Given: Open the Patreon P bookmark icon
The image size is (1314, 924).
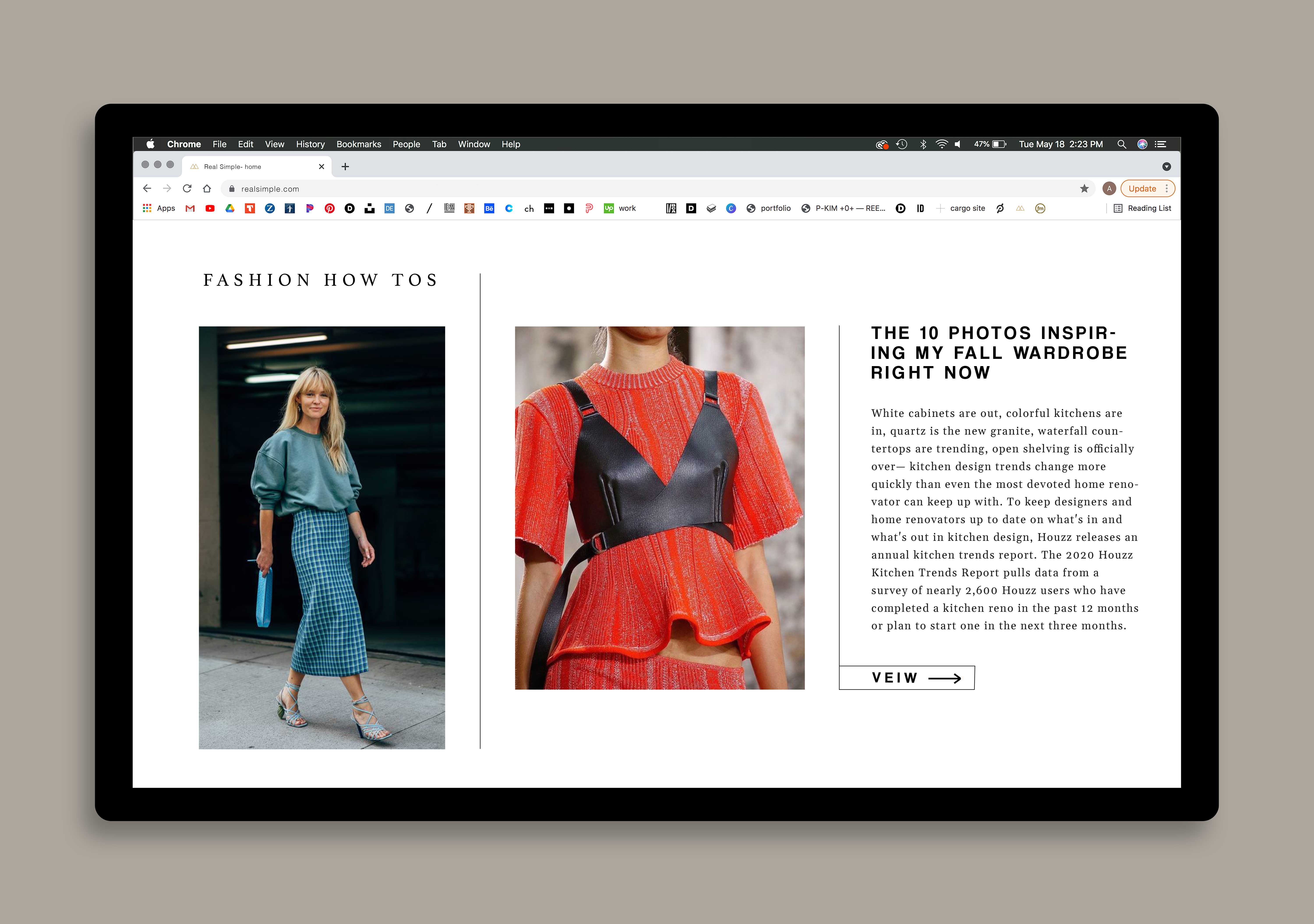Looking at the screenshot, I should pos(310,208).
